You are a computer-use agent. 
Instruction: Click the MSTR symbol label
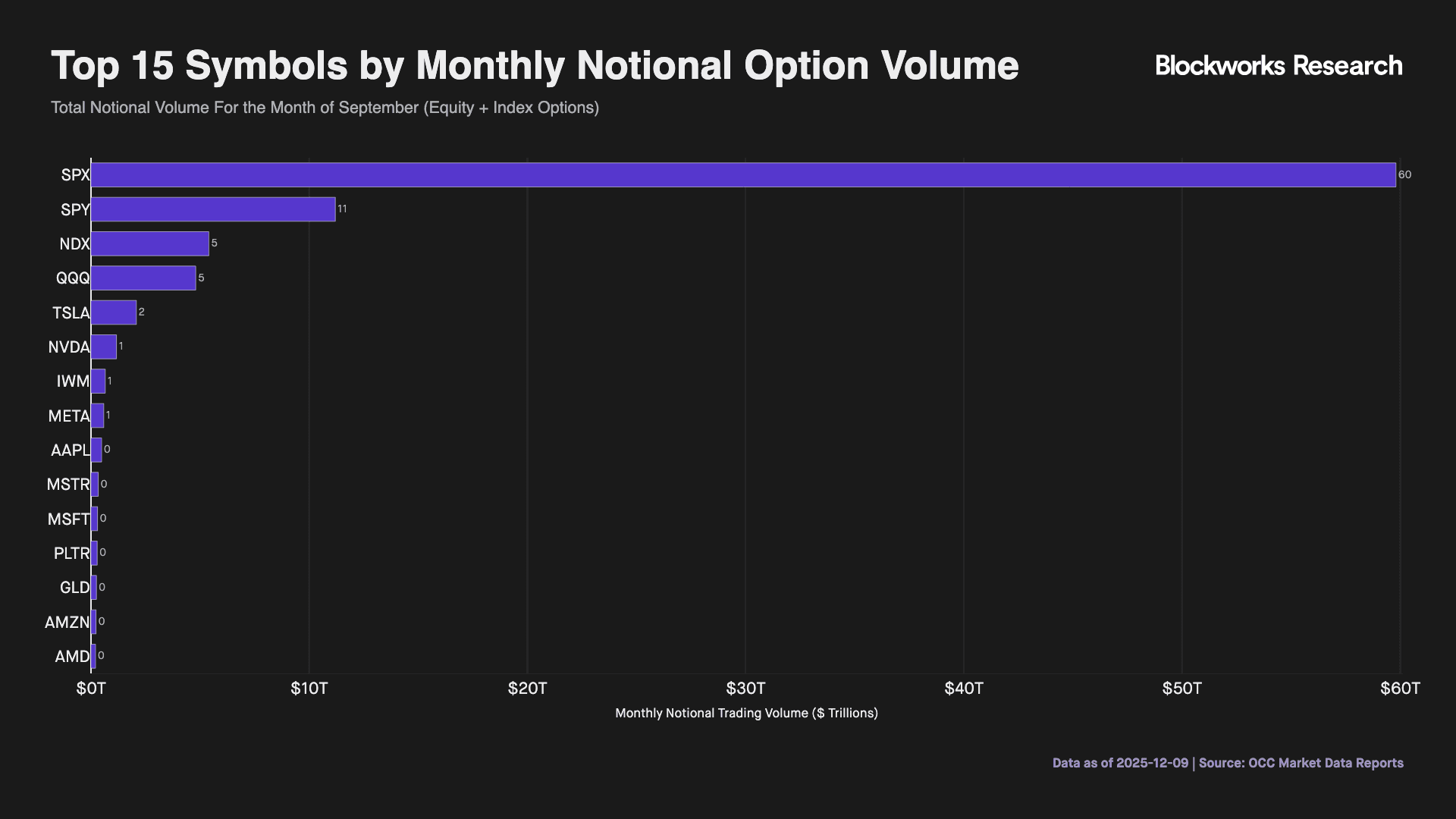(x=67, y=485)
